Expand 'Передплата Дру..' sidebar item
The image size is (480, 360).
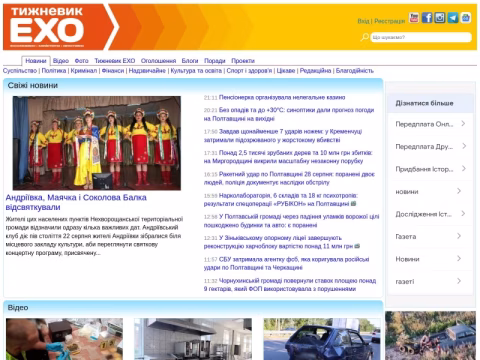(430, 146)
